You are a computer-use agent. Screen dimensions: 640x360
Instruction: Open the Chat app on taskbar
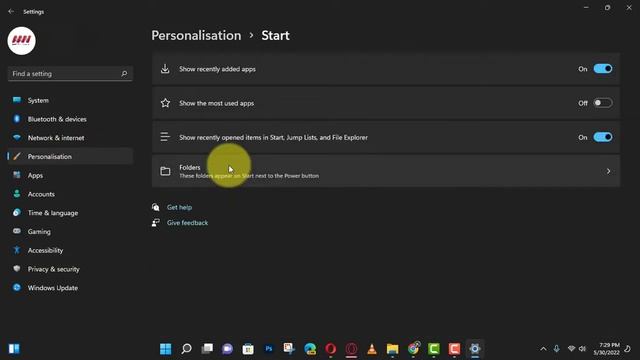coord(228,349)
